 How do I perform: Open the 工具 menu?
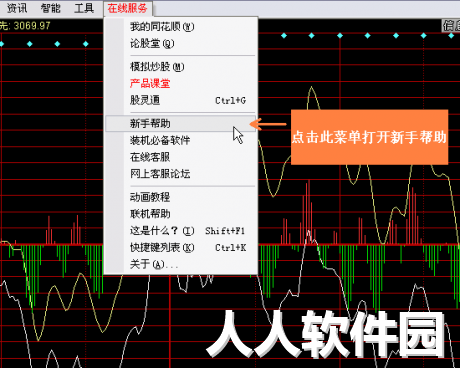tap(84, 8)
